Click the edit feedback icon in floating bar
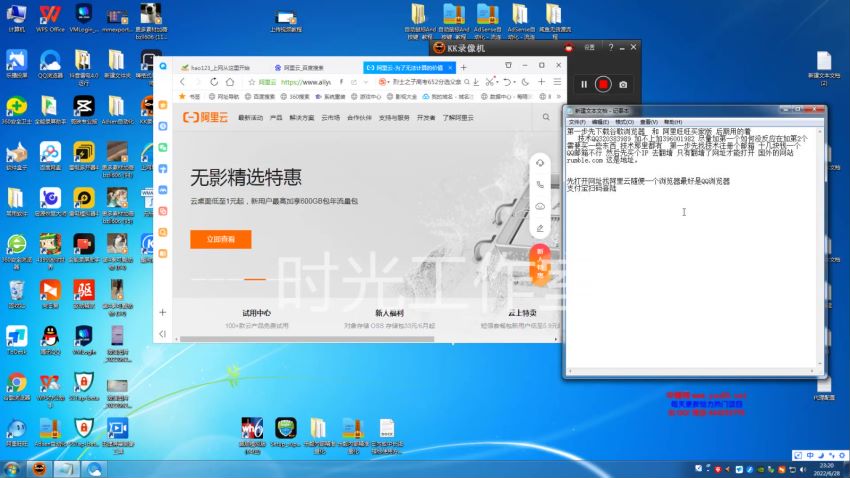 (x=540, y=228)
